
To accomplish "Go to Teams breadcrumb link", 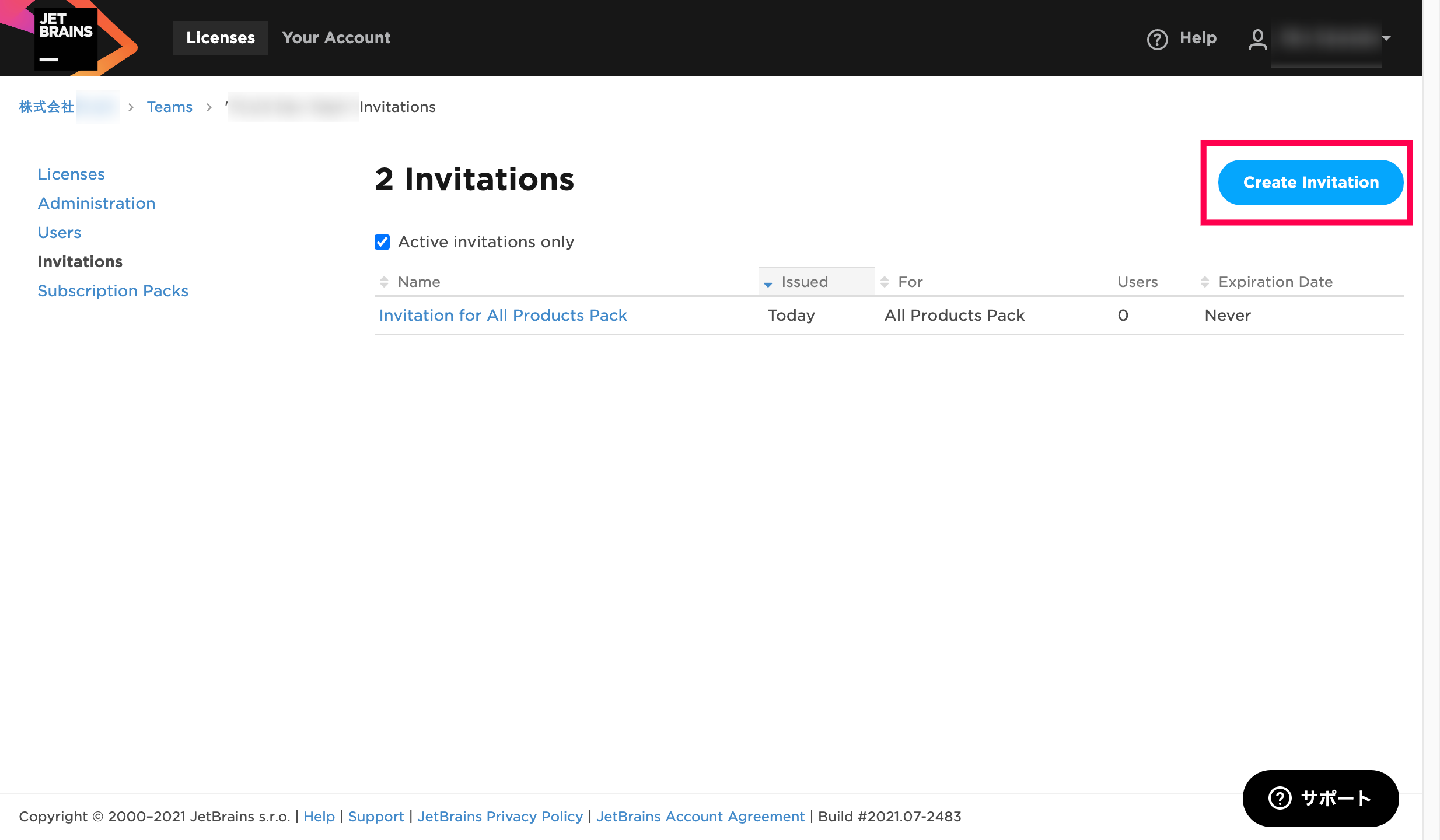I will [169, 107].
